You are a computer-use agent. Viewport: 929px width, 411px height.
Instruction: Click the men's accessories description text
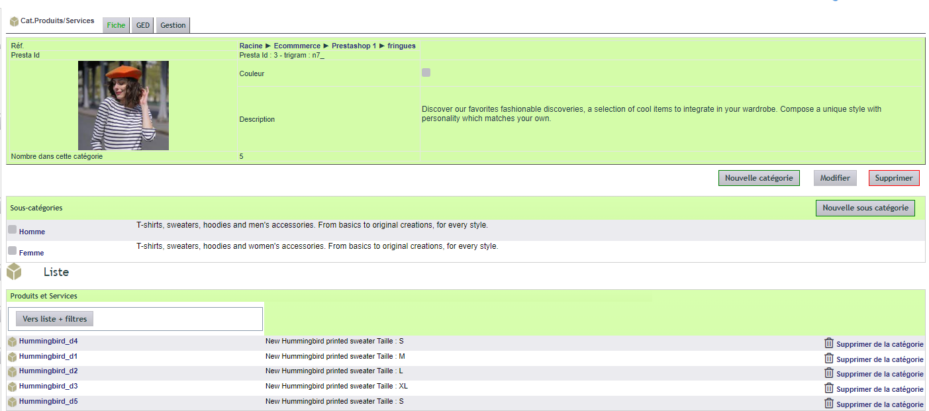point(312,226)
